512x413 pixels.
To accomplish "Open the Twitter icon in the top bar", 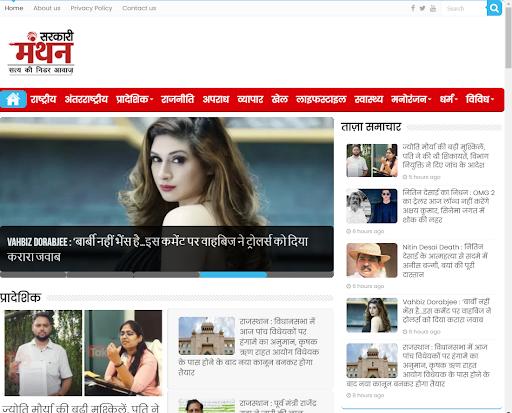I will [x=422, y=8].
